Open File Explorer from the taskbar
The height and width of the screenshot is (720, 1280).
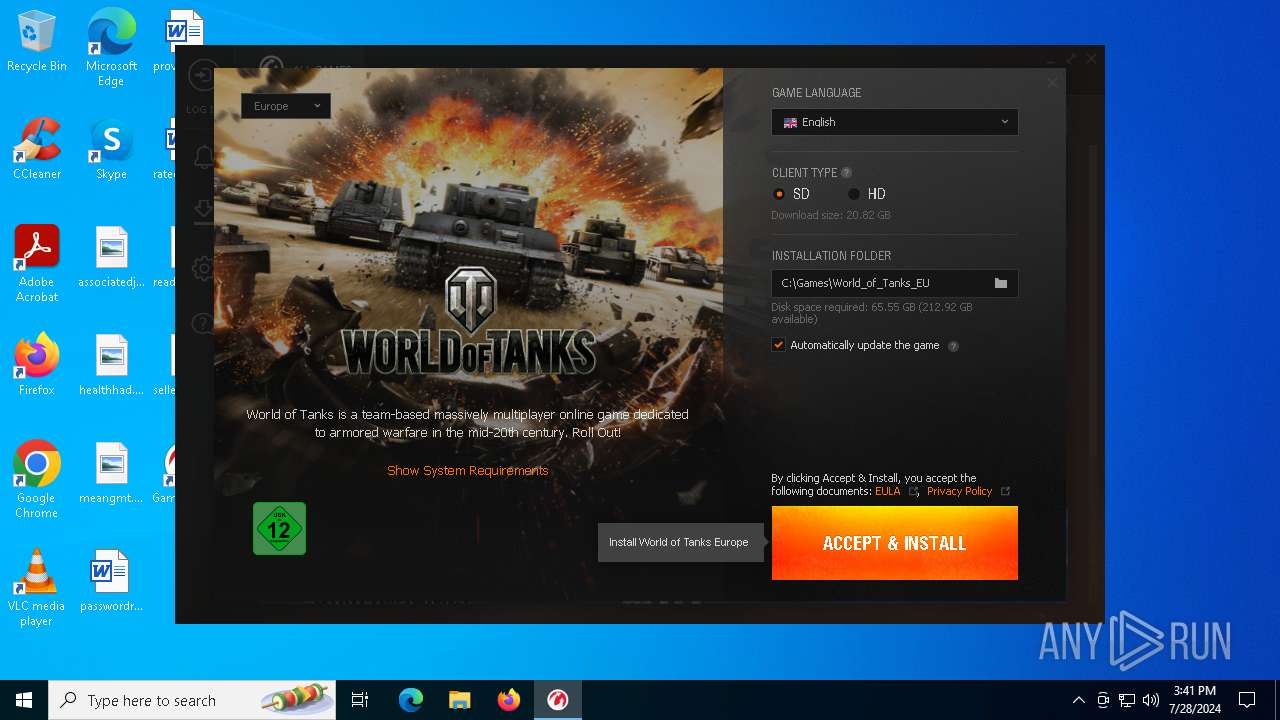click(x=459, y=700)
